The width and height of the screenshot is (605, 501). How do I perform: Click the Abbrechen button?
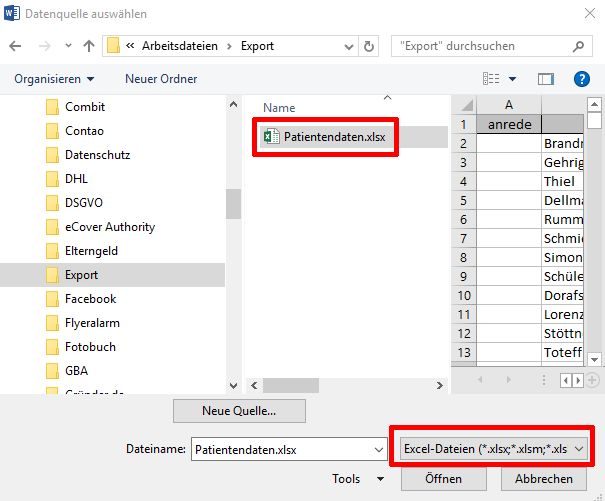544,479
